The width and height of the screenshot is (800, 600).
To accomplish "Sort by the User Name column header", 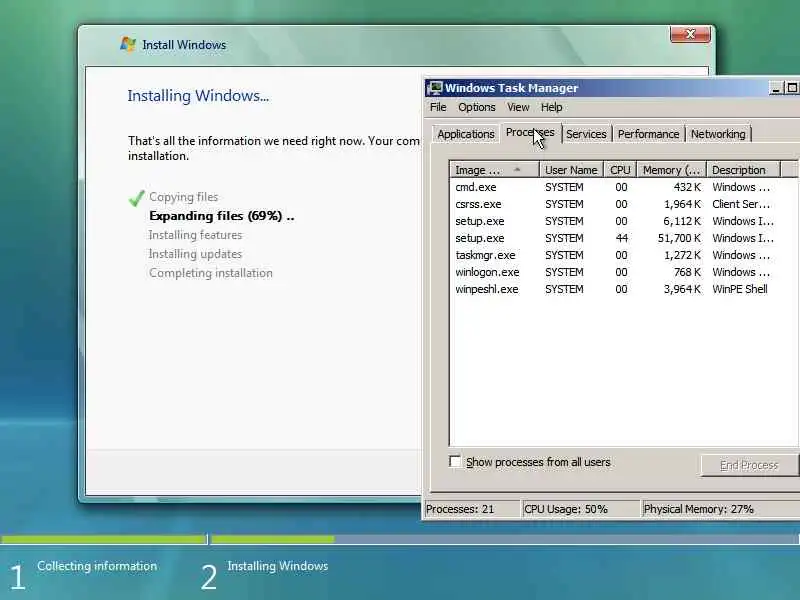I will pos(571,170).
